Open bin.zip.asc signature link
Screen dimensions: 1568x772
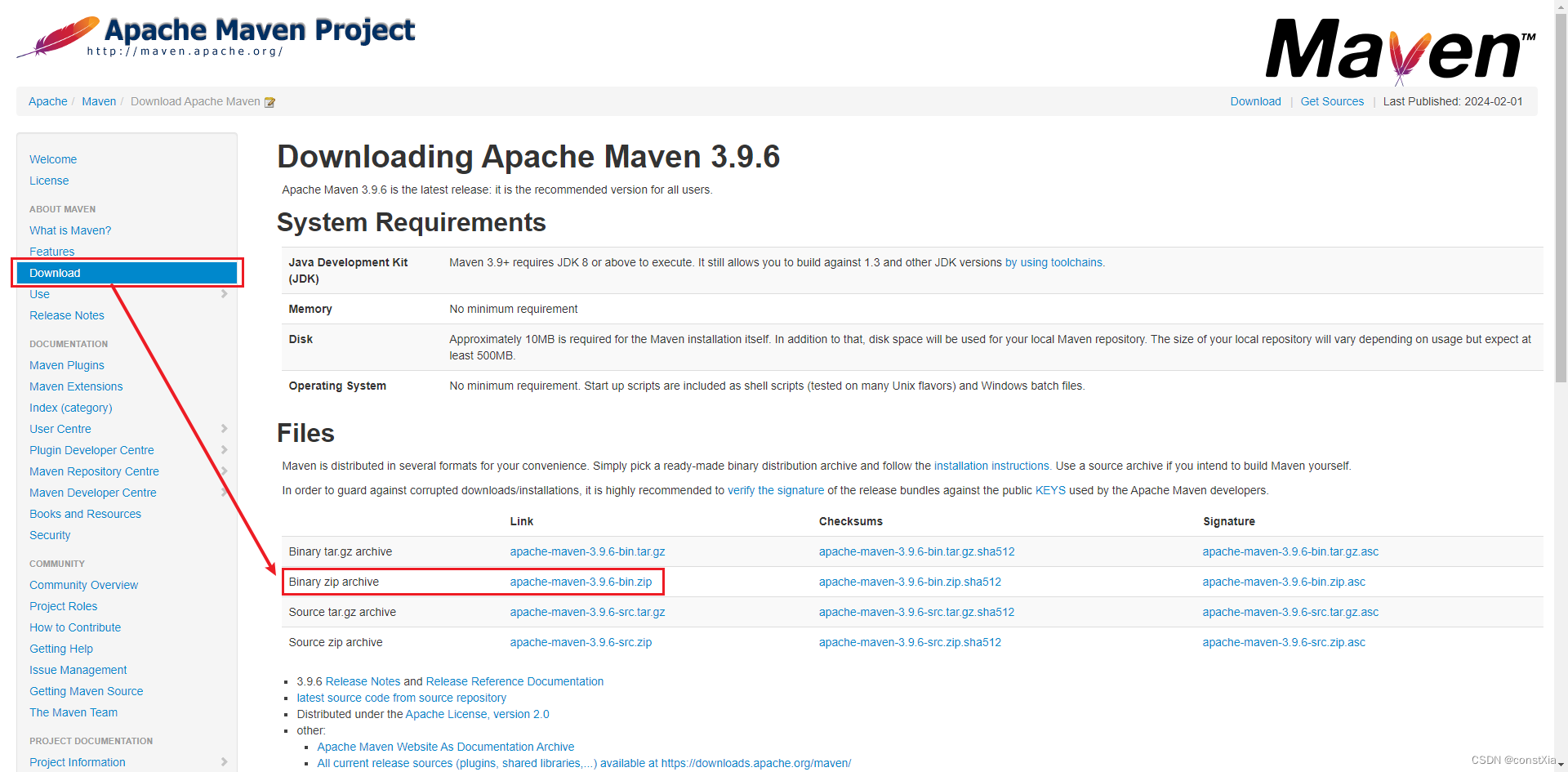pyautogui.click(x=1284, y=582)
